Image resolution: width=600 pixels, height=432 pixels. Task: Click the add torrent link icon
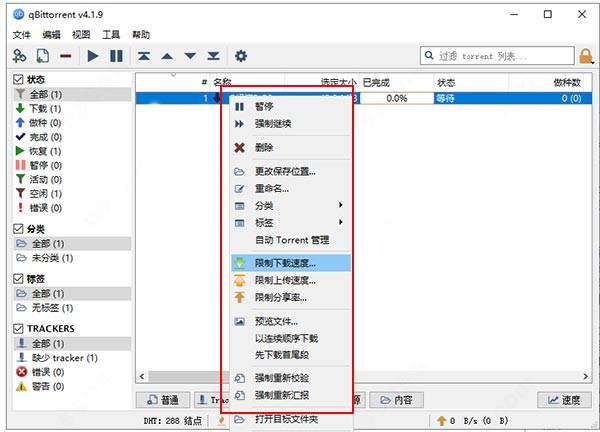[19, 56]
